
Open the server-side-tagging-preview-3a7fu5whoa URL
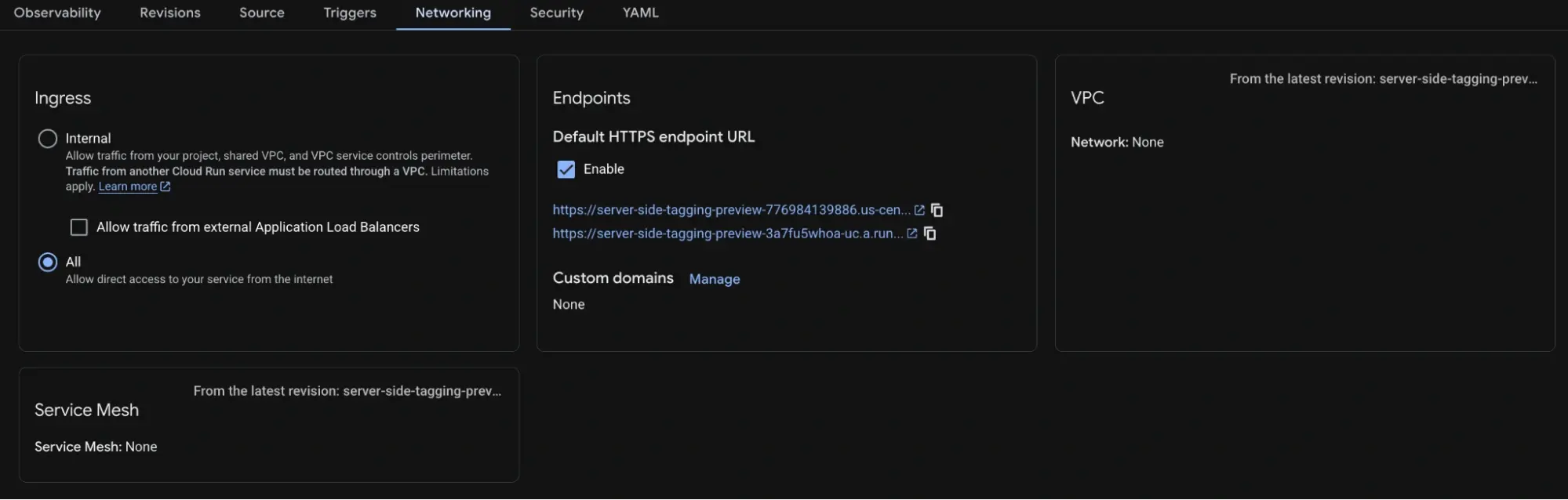click(728, 234)
